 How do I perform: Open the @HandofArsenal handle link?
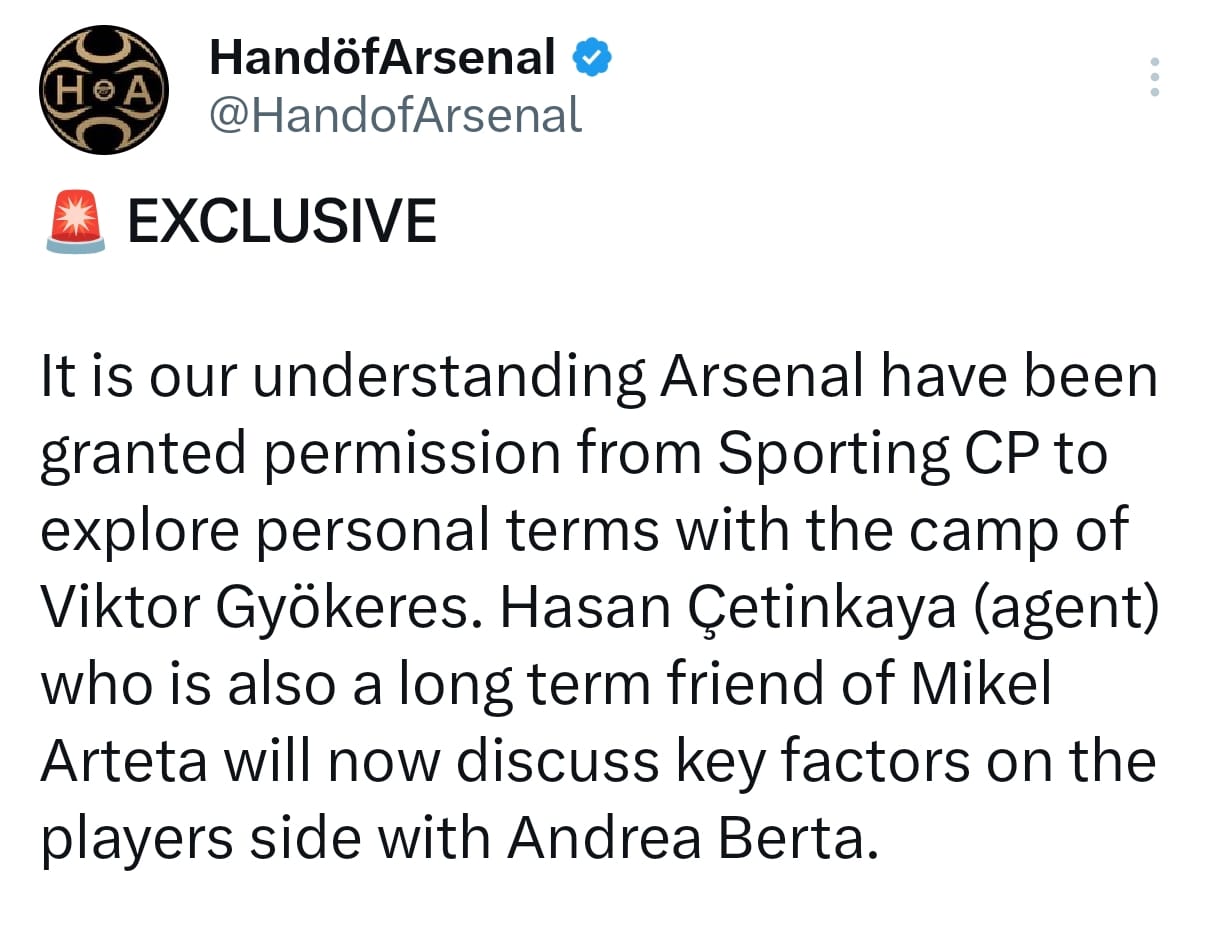(395, 116)
